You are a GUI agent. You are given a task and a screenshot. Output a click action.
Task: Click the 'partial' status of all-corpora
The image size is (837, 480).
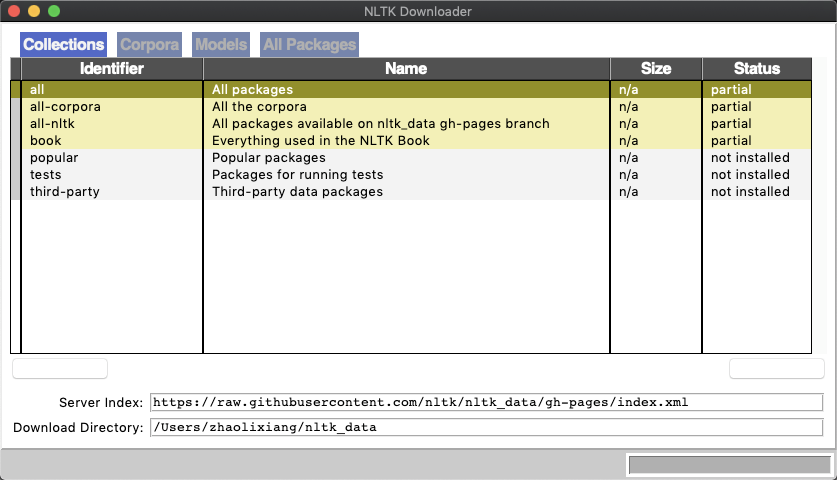point(731,107)
